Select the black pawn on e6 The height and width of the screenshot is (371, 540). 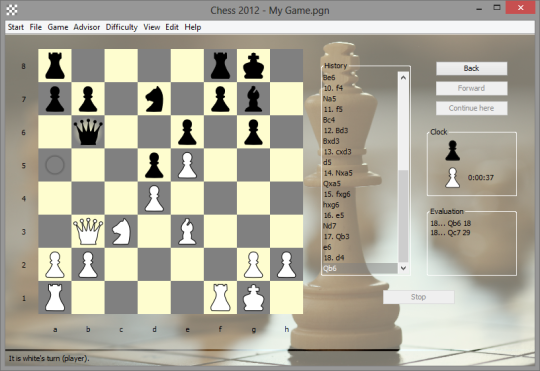click(x=187, y=132)
